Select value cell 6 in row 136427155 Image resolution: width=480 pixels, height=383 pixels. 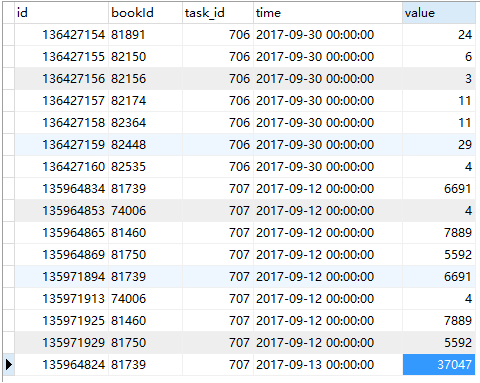pyautogui.click(x=439, y=57)
